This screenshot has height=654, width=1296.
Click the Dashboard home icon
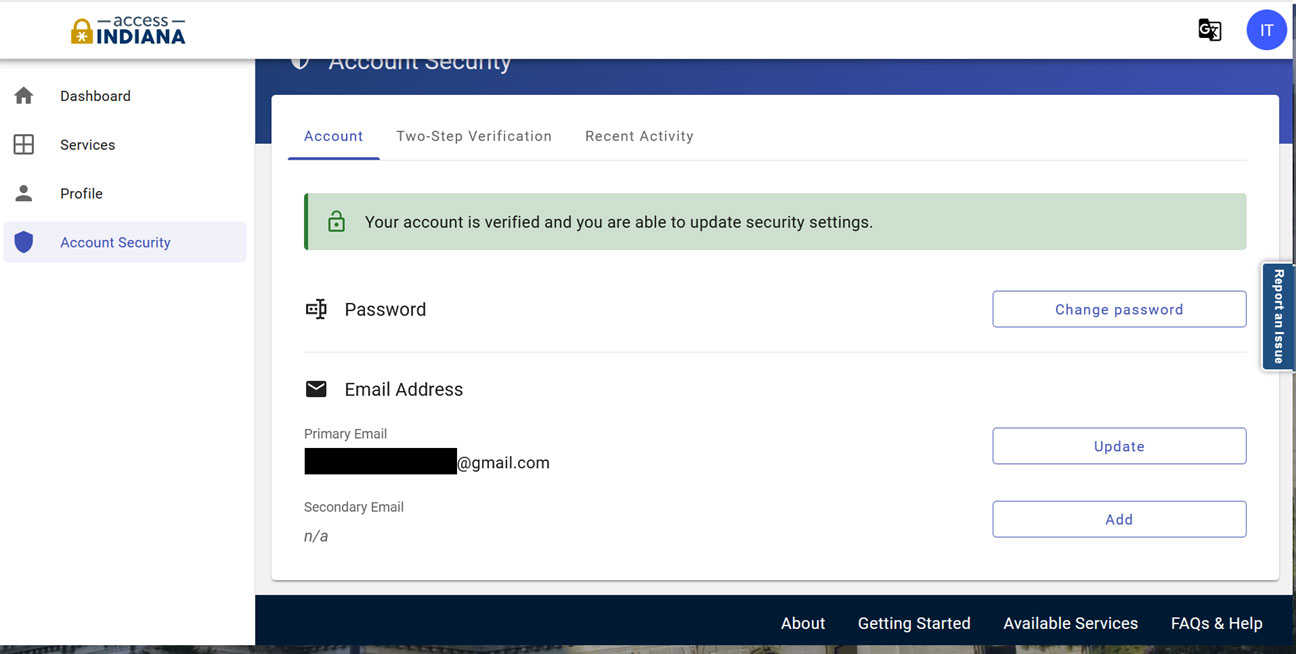tap(24, 96)
